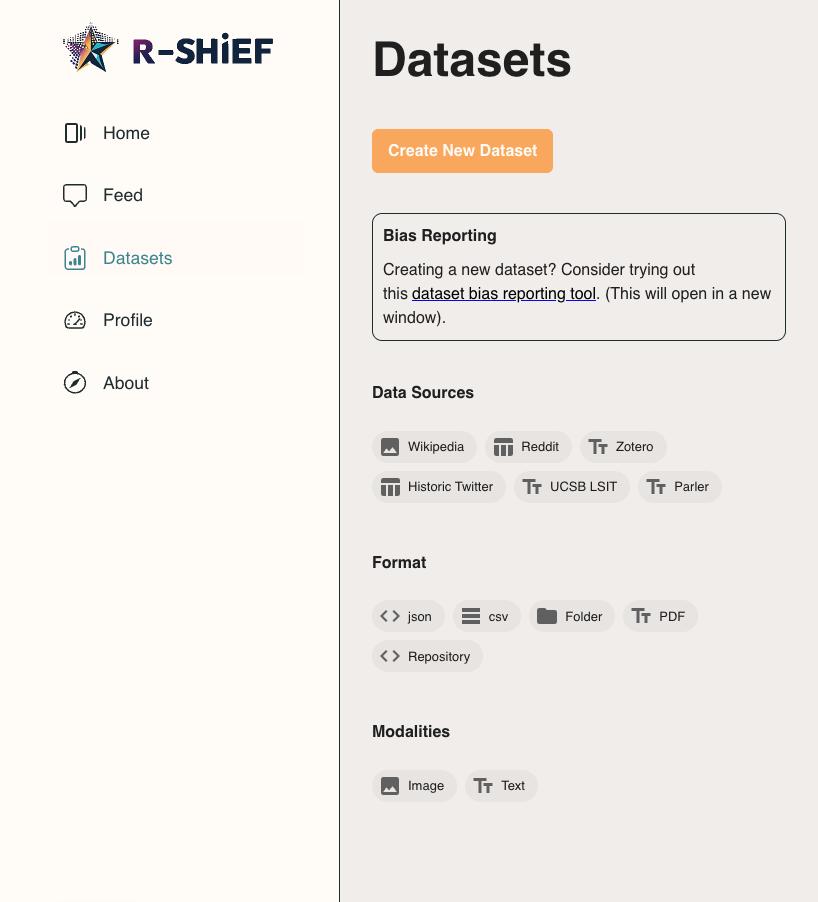Click the Home icon in the sidebar
This screenshot has width=818, height=902.
(75, 133)
